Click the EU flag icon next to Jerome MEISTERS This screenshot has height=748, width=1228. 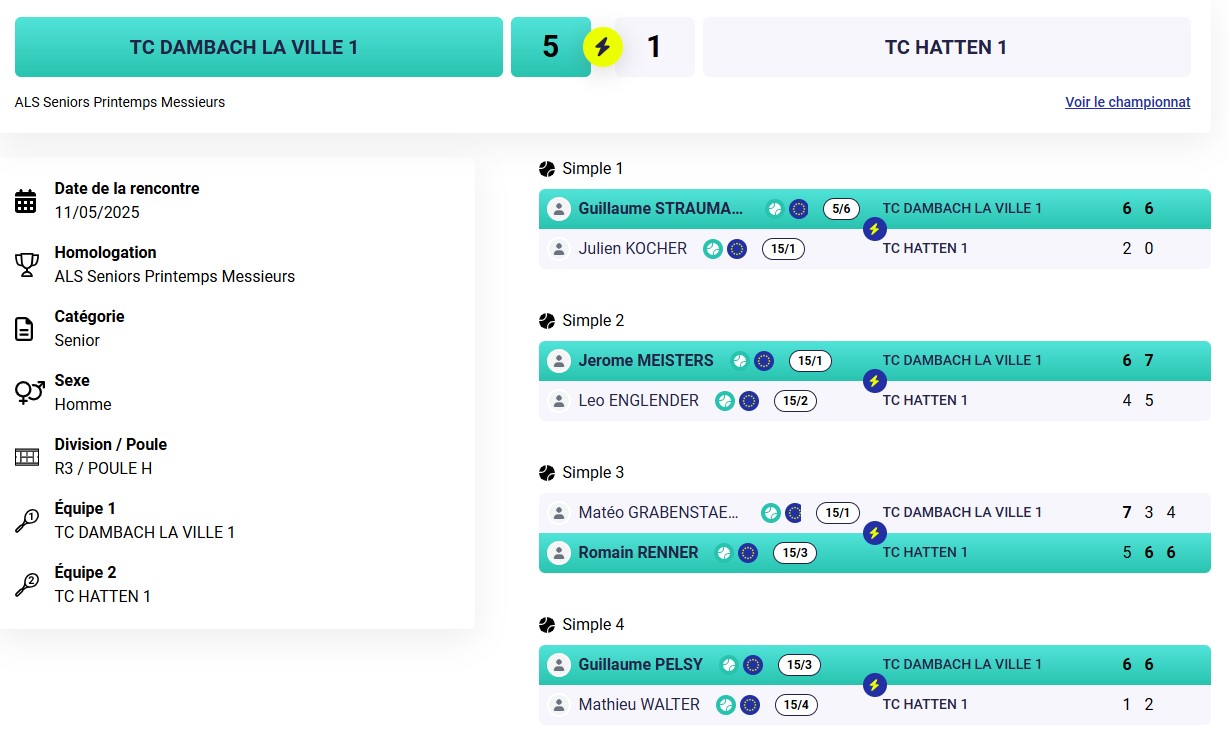pos(764,361)
